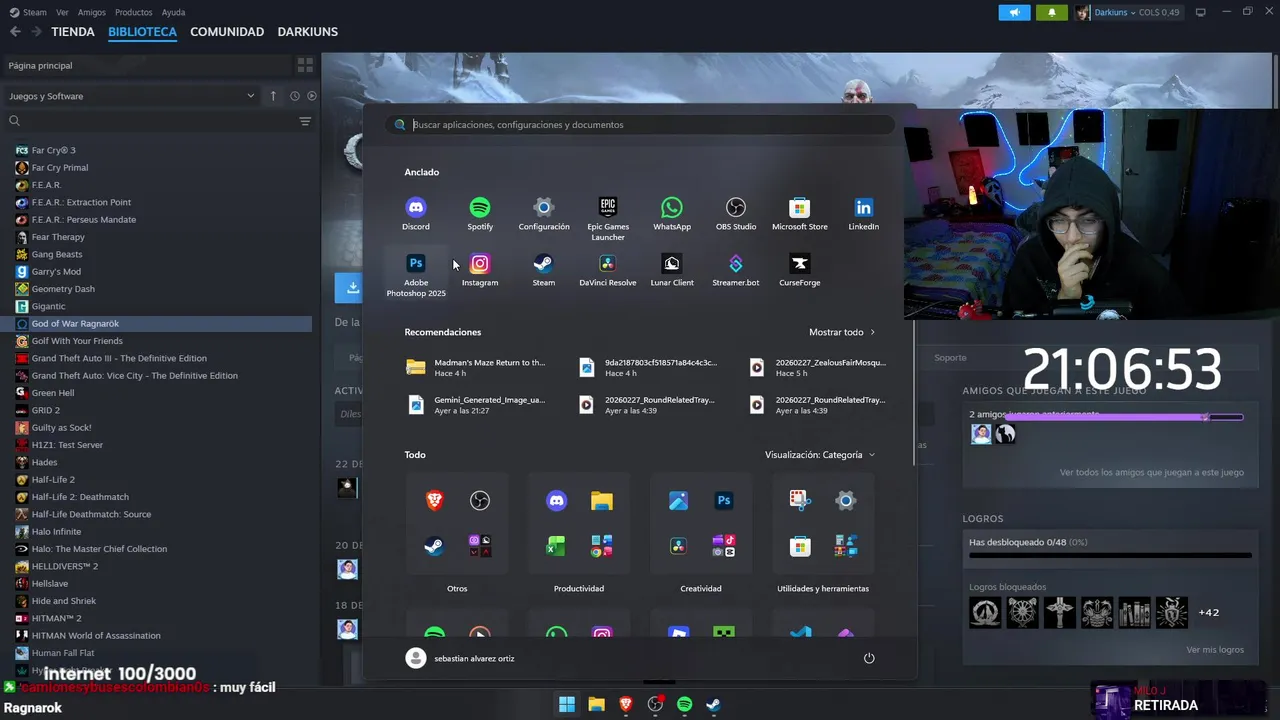
Task: Launch OBS Studio
Action: click(736, 214)
